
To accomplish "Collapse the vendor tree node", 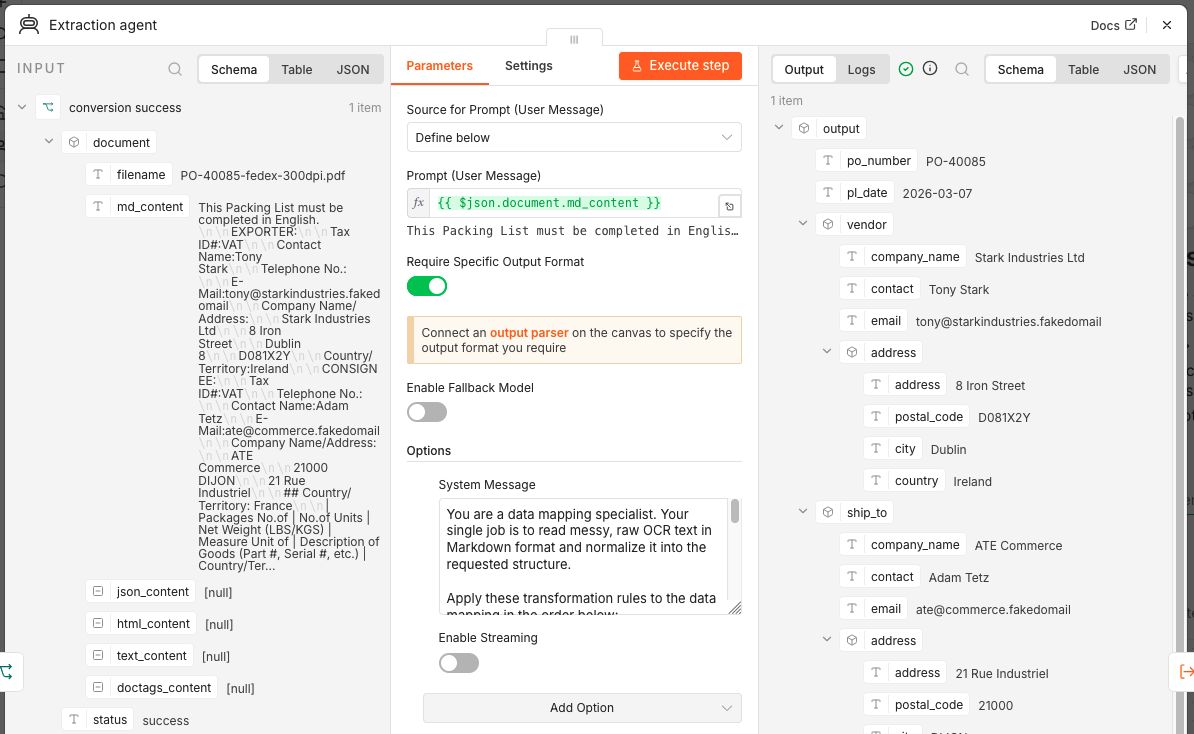I will (x=803, y=224).
